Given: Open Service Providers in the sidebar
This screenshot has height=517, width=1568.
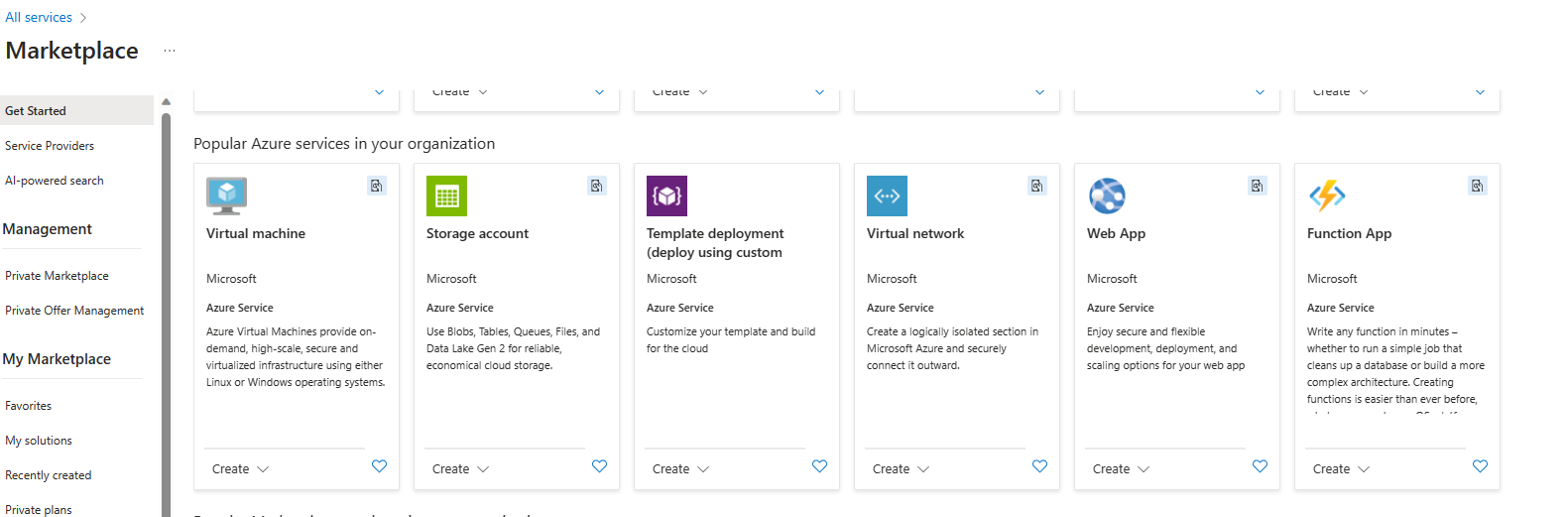Looking at the screenshot, I should tap(50, 146).
